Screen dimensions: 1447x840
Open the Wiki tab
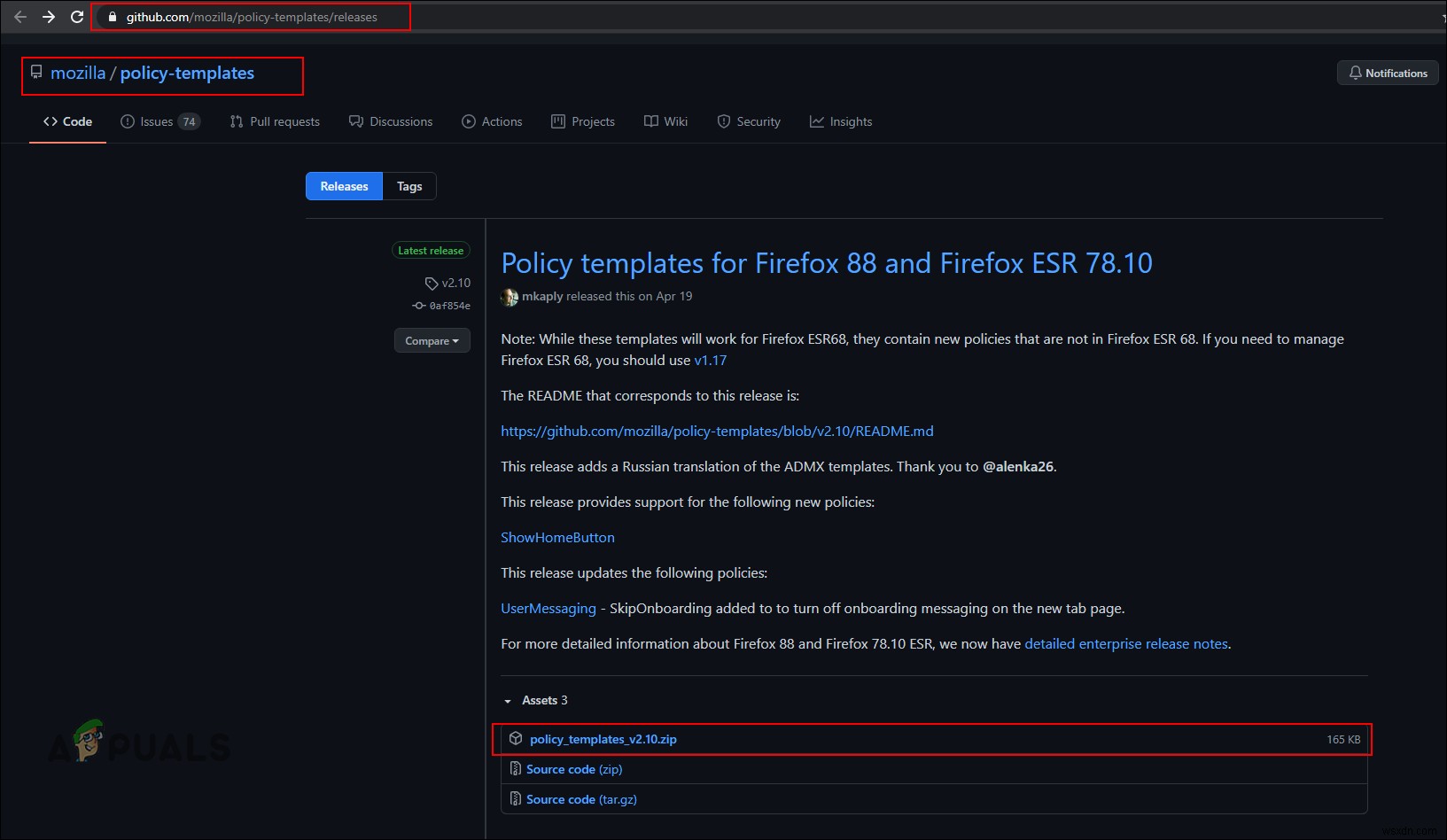point(665,121)
